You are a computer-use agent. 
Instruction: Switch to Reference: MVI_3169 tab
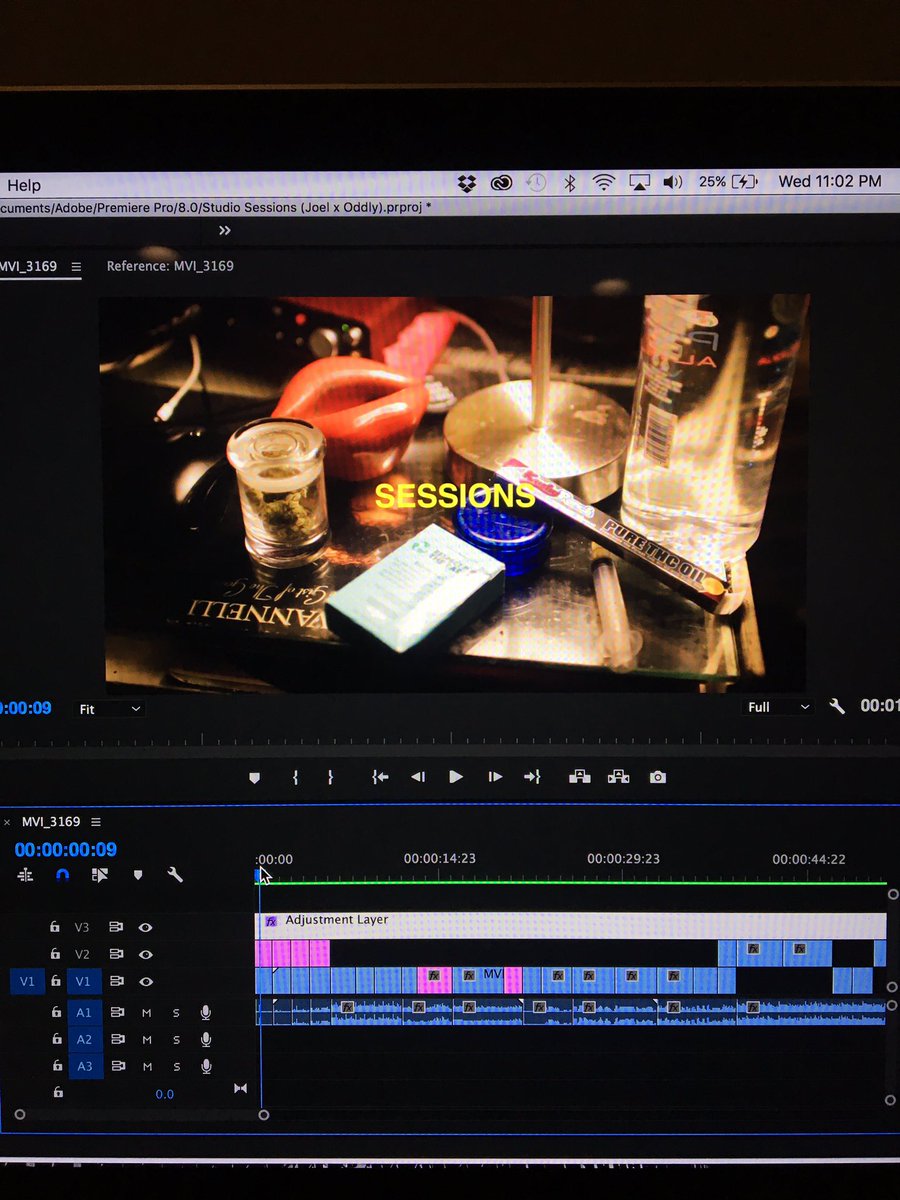pos(170,266)
